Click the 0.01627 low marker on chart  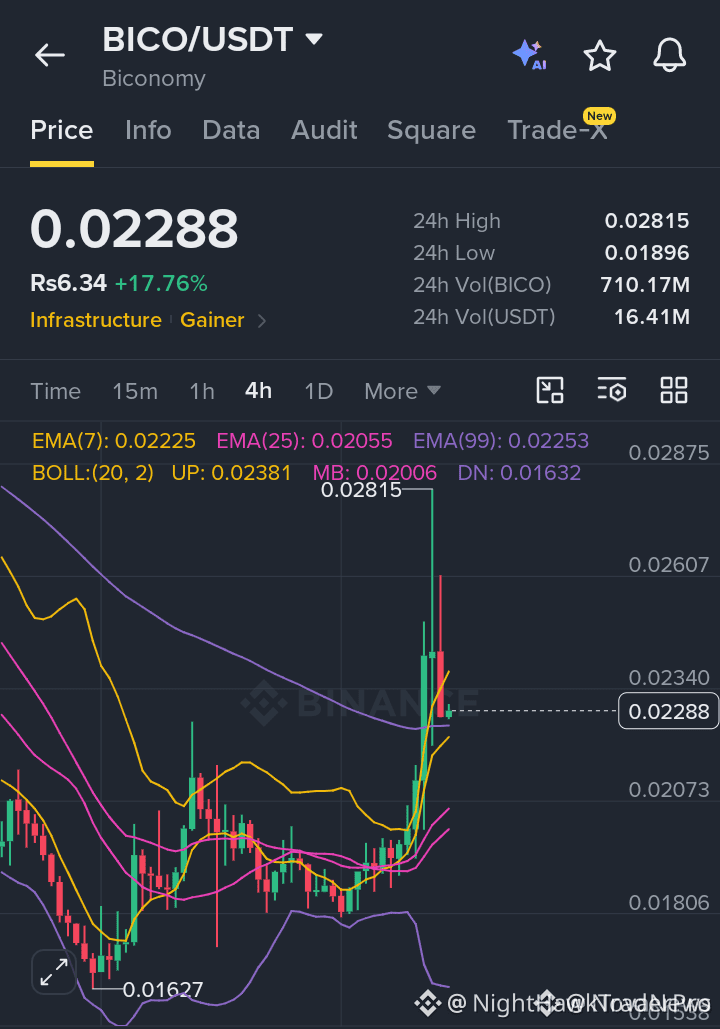click(163, 989)
